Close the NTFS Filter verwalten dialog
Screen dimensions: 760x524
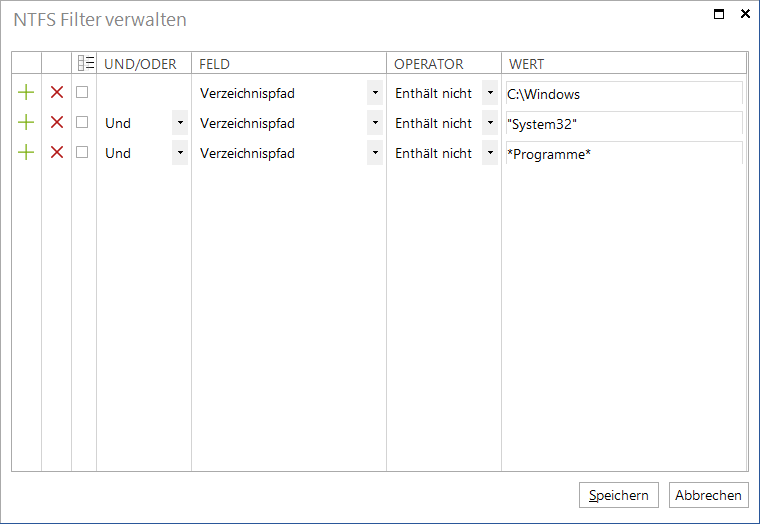point(745,14)
